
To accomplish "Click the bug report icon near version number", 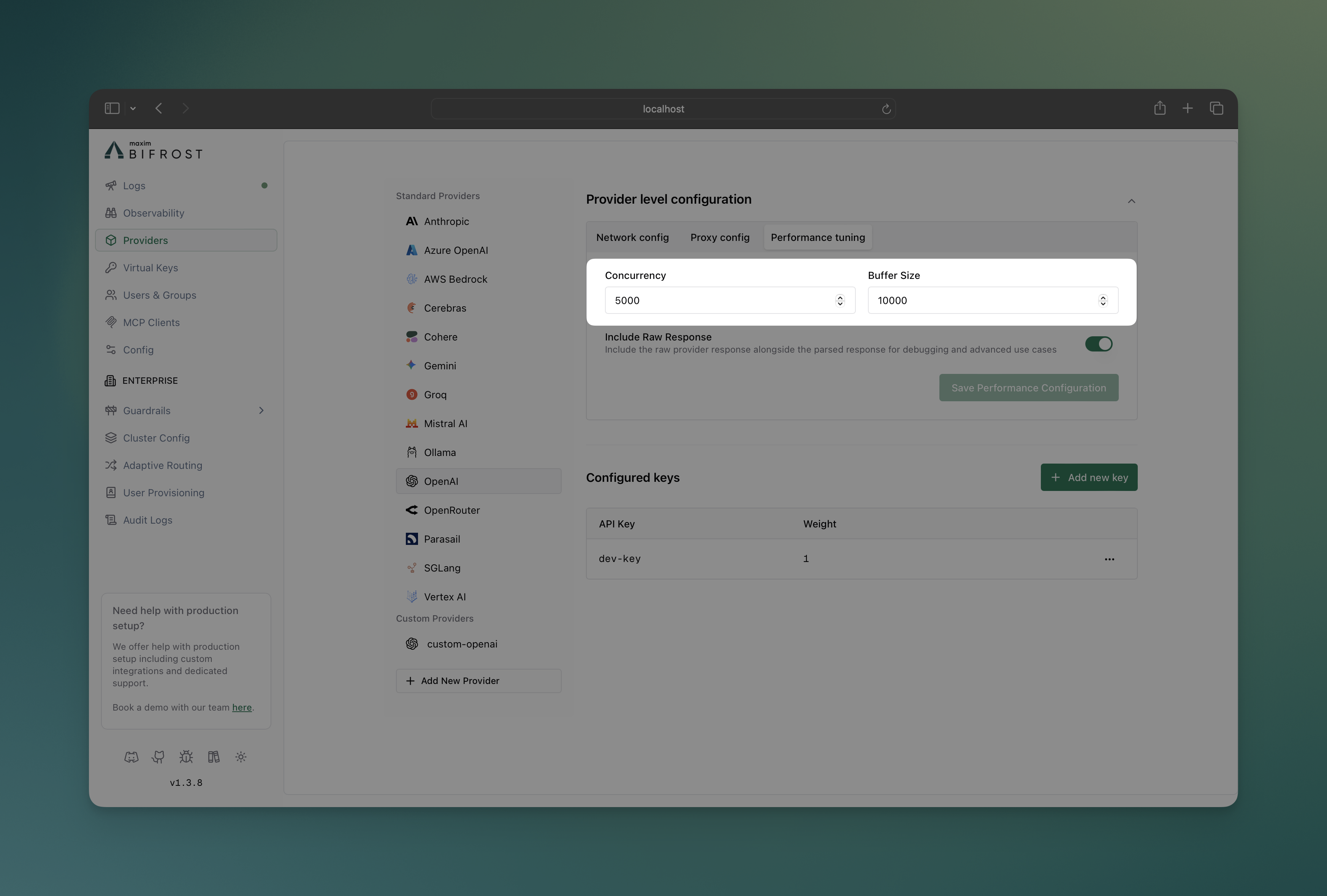I will (x=185, y=757).
